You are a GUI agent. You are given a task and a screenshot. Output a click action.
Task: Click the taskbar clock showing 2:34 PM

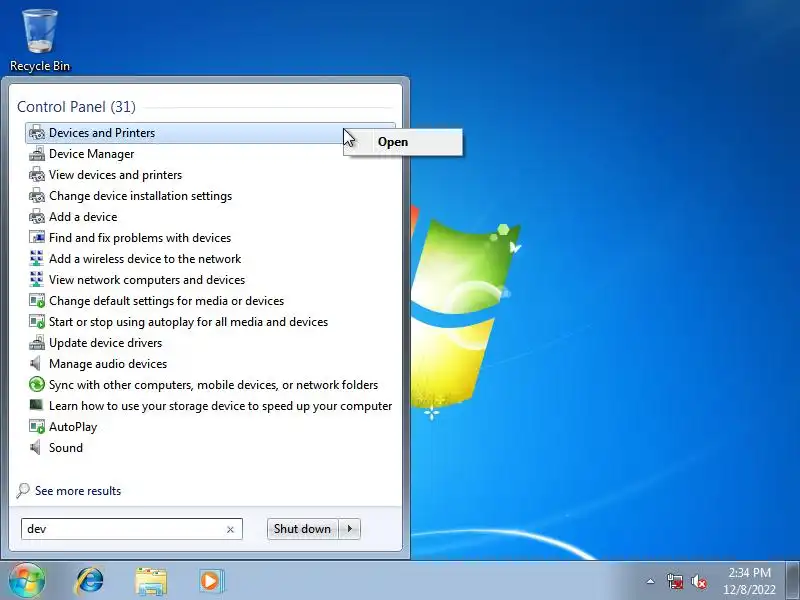tap(749, 581)
